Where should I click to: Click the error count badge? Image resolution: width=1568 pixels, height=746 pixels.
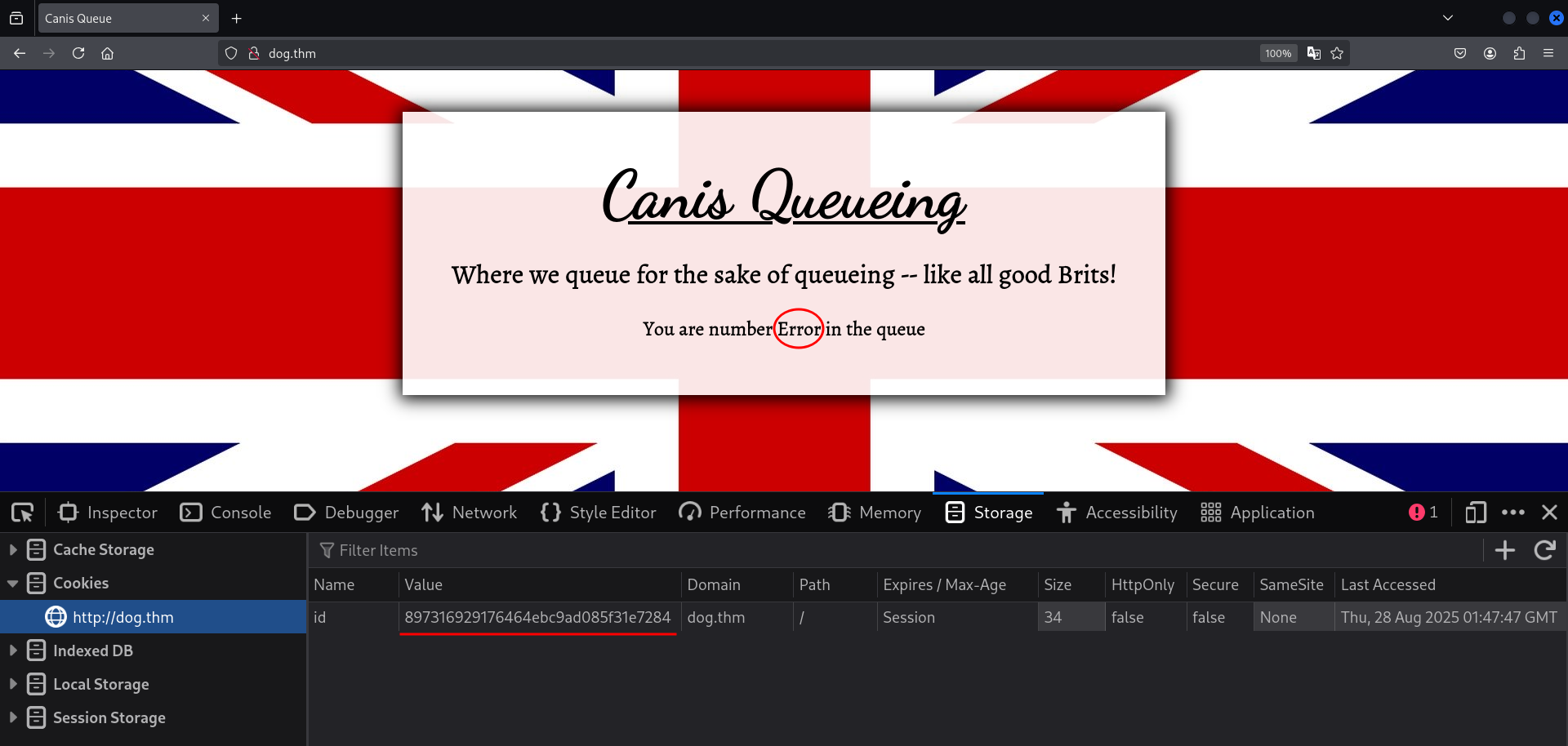pyautogui.click(x=1423, y=513)
